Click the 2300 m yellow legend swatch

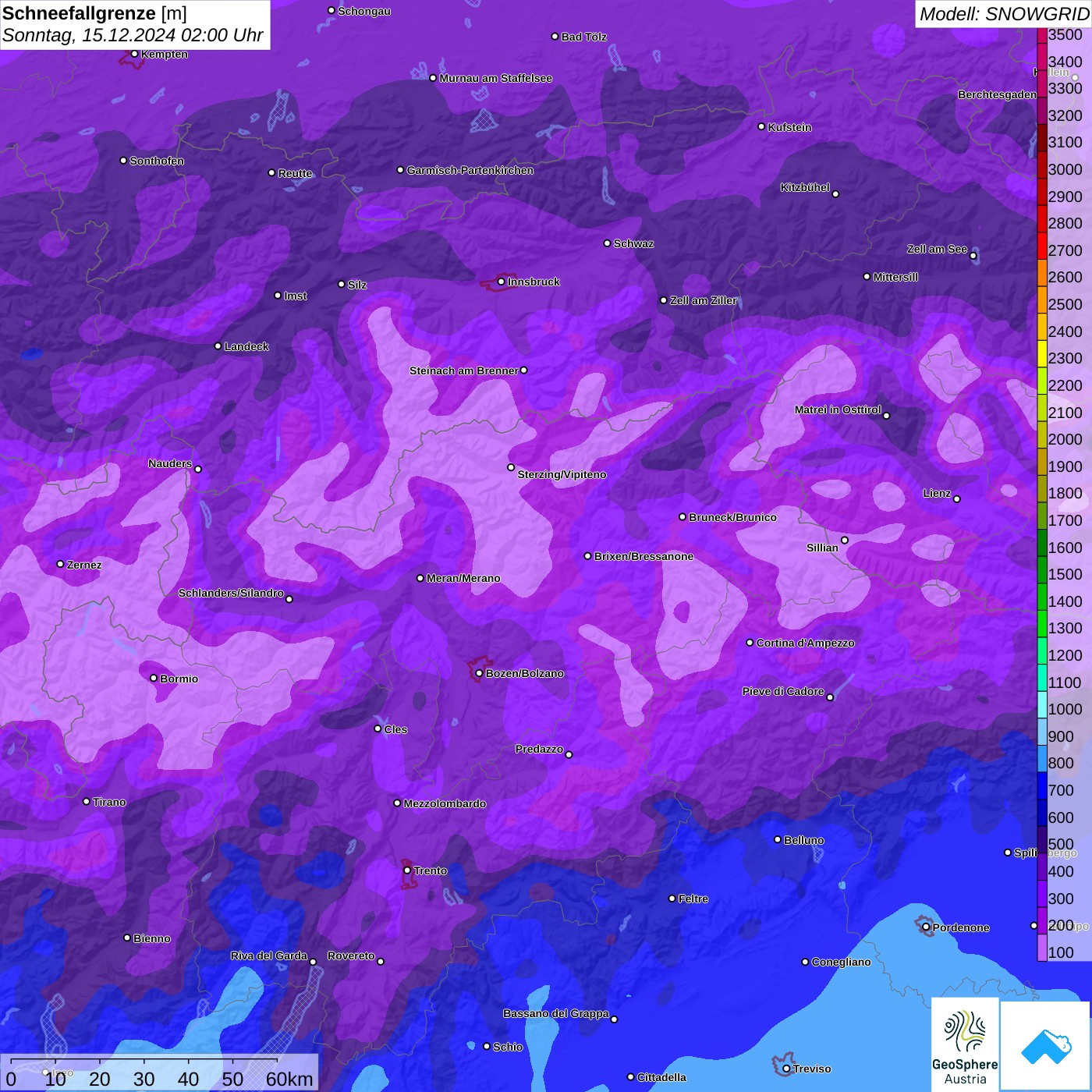pos(1042,353)
